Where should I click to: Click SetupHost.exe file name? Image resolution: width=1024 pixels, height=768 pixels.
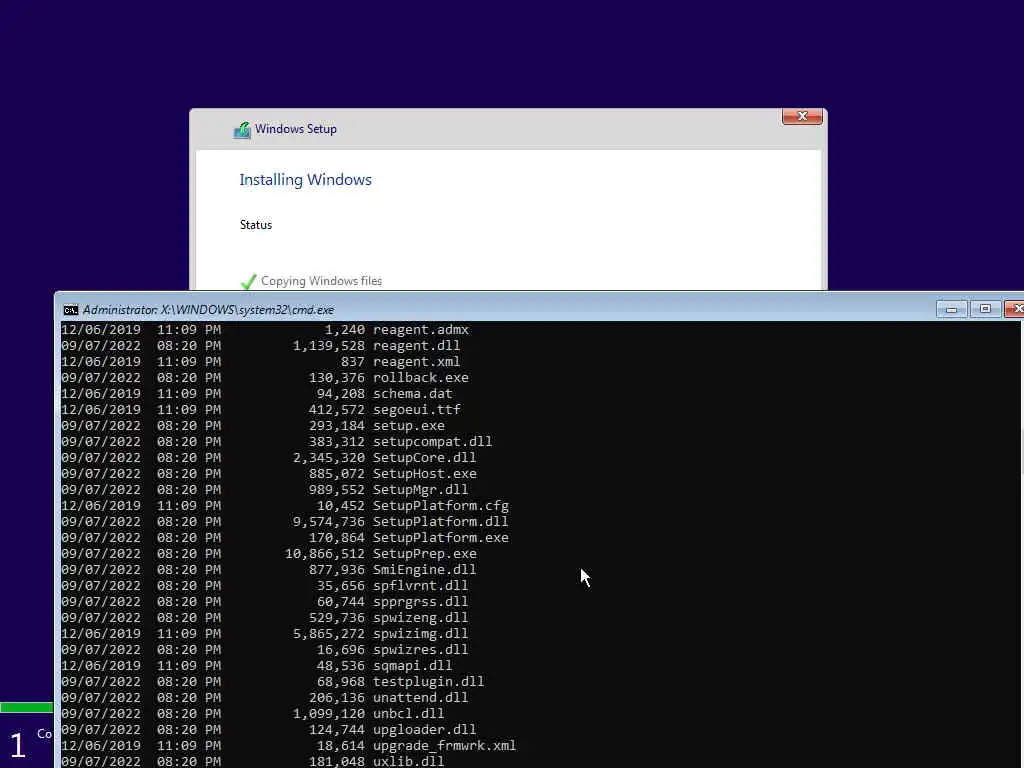click(x=424, y=473)
